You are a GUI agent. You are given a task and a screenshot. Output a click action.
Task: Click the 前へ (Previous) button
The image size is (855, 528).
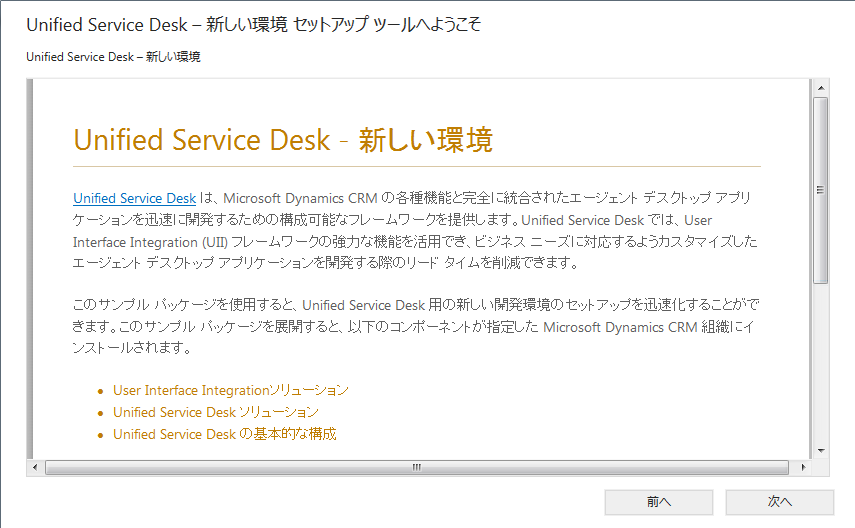tap(659, 502)
